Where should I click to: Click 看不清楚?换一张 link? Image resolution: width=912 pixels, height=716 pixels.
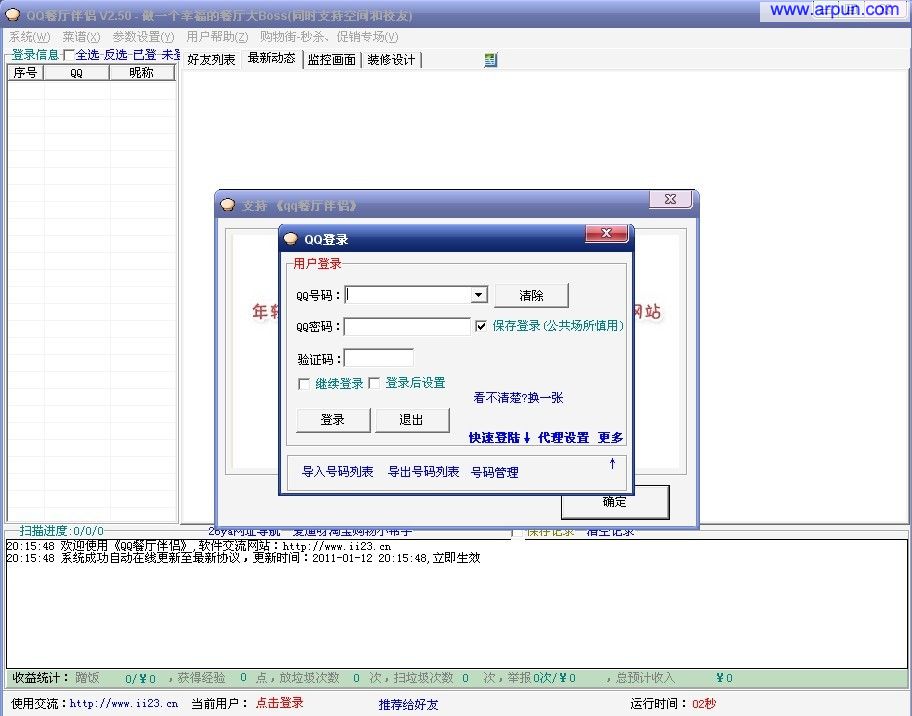(x=518, y=398)
